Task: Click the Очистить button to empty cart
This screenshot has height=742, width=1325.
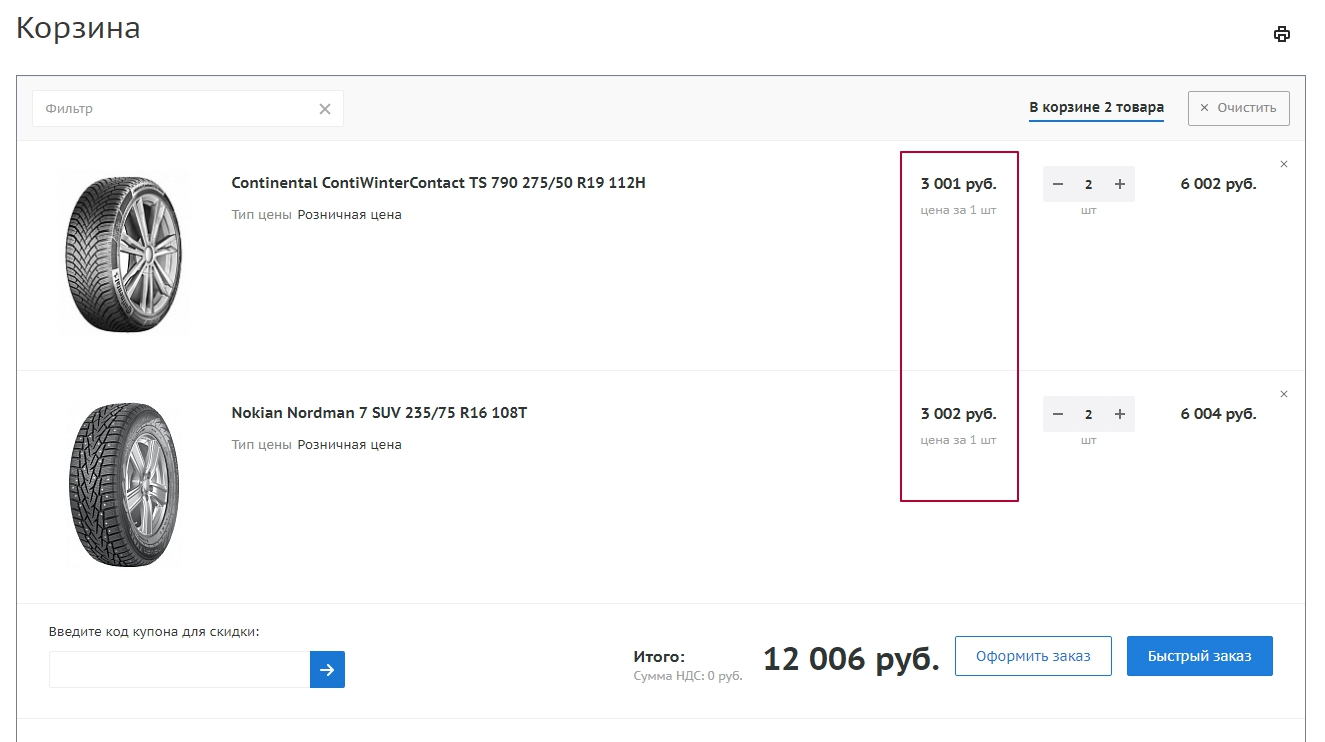Action: (x=1238, y=108)
